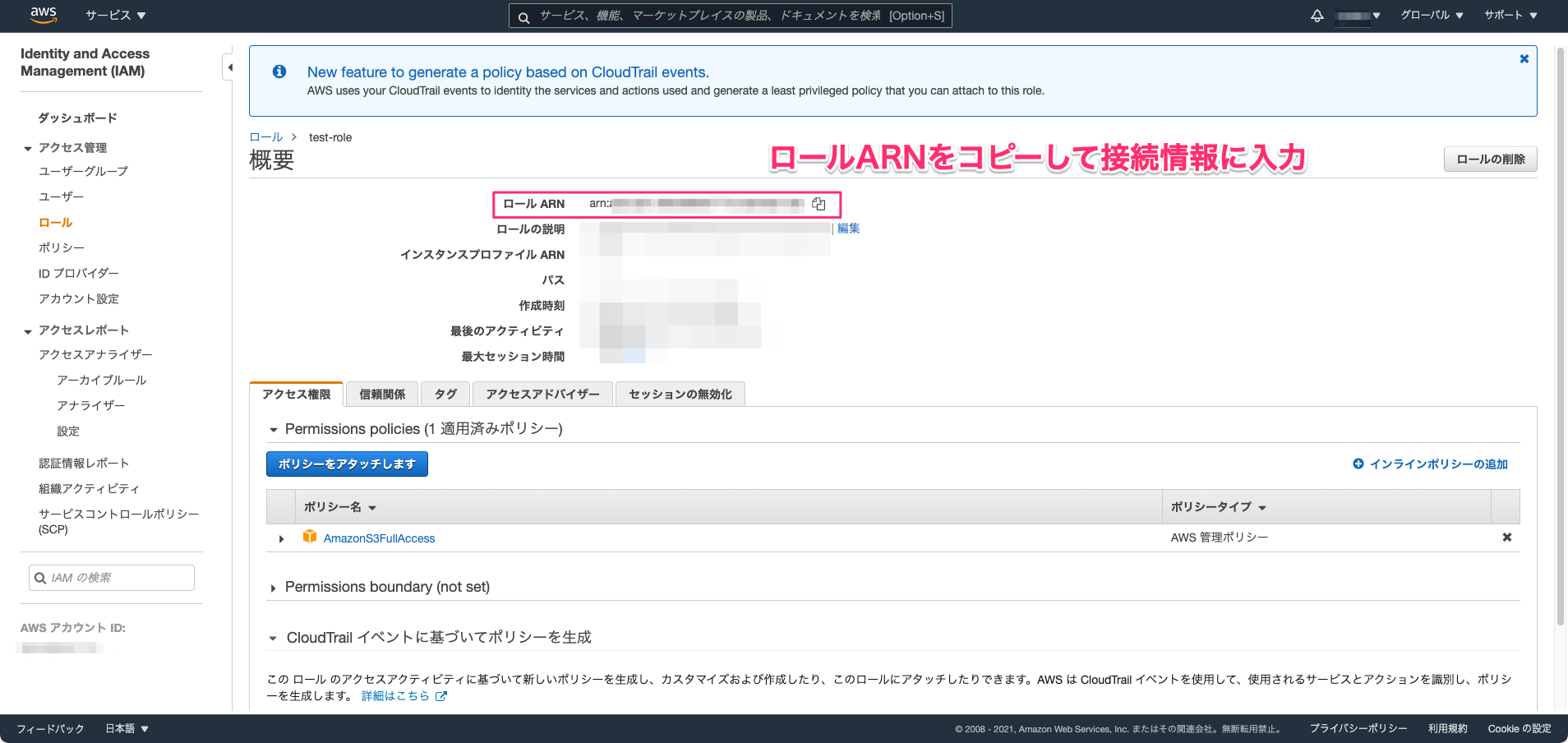Viewport: 1568px width, 743px height.
Task: Click the plus icon for inline policy
Action: 1358,464
